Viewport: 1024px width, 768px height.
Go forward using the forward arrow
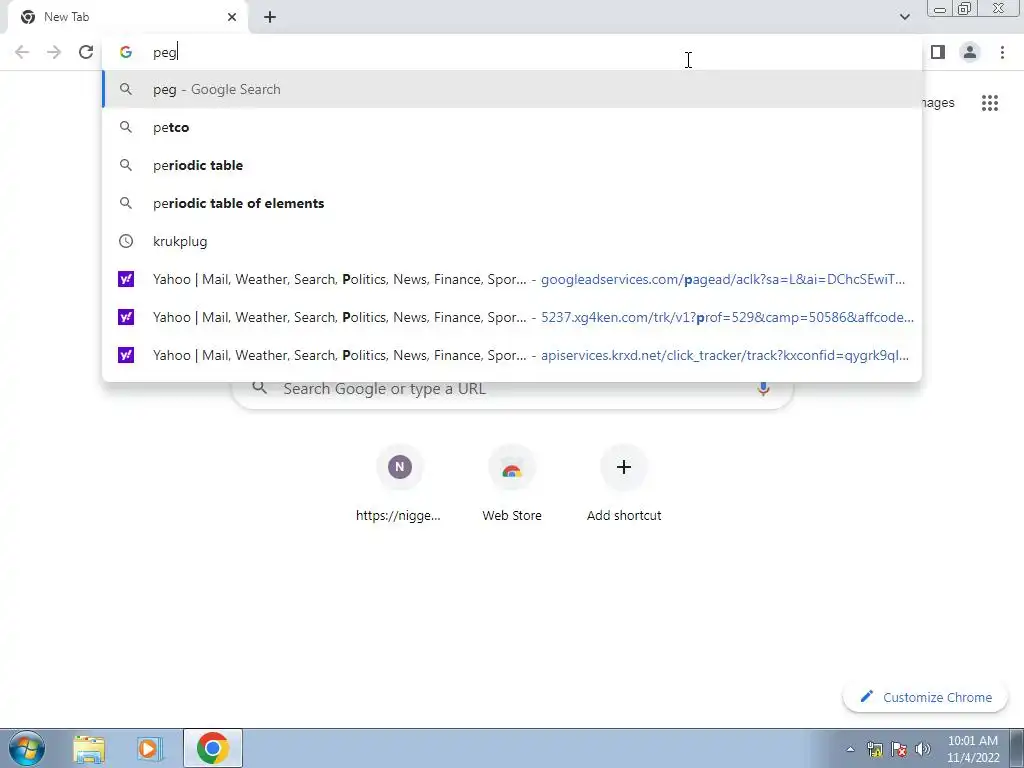pyautogui.click(x=54, y=52)
